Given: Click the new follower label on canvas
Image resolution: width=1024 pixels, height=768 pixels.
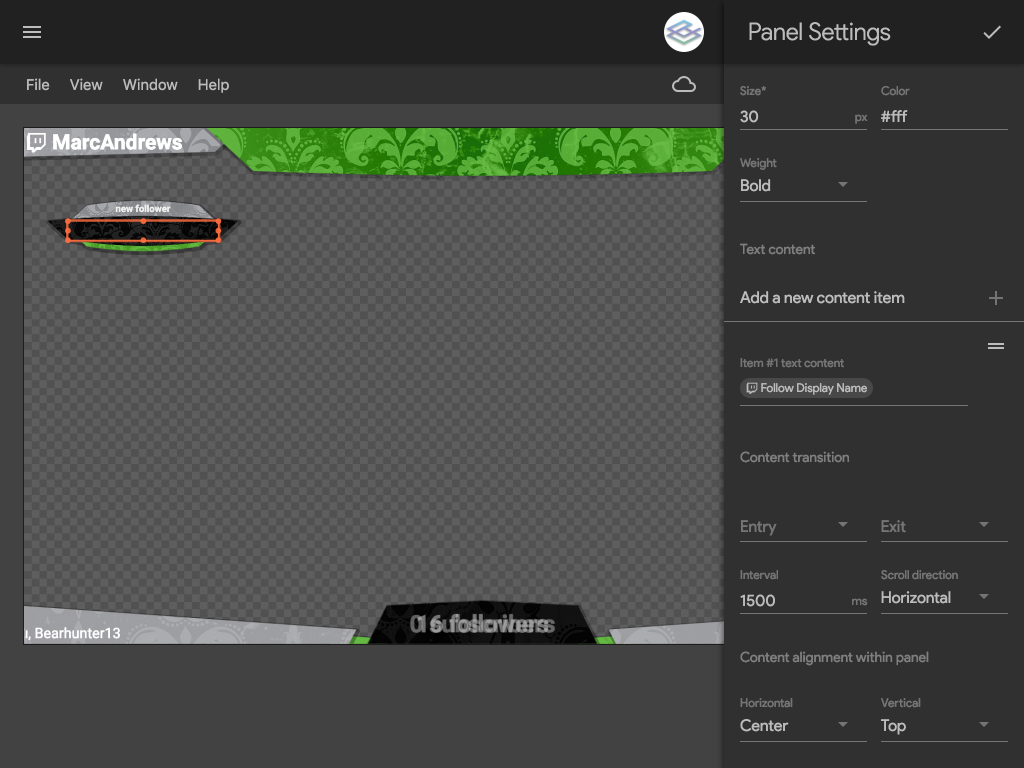Looking at the screenshot, I should click(x=142, y=208).
